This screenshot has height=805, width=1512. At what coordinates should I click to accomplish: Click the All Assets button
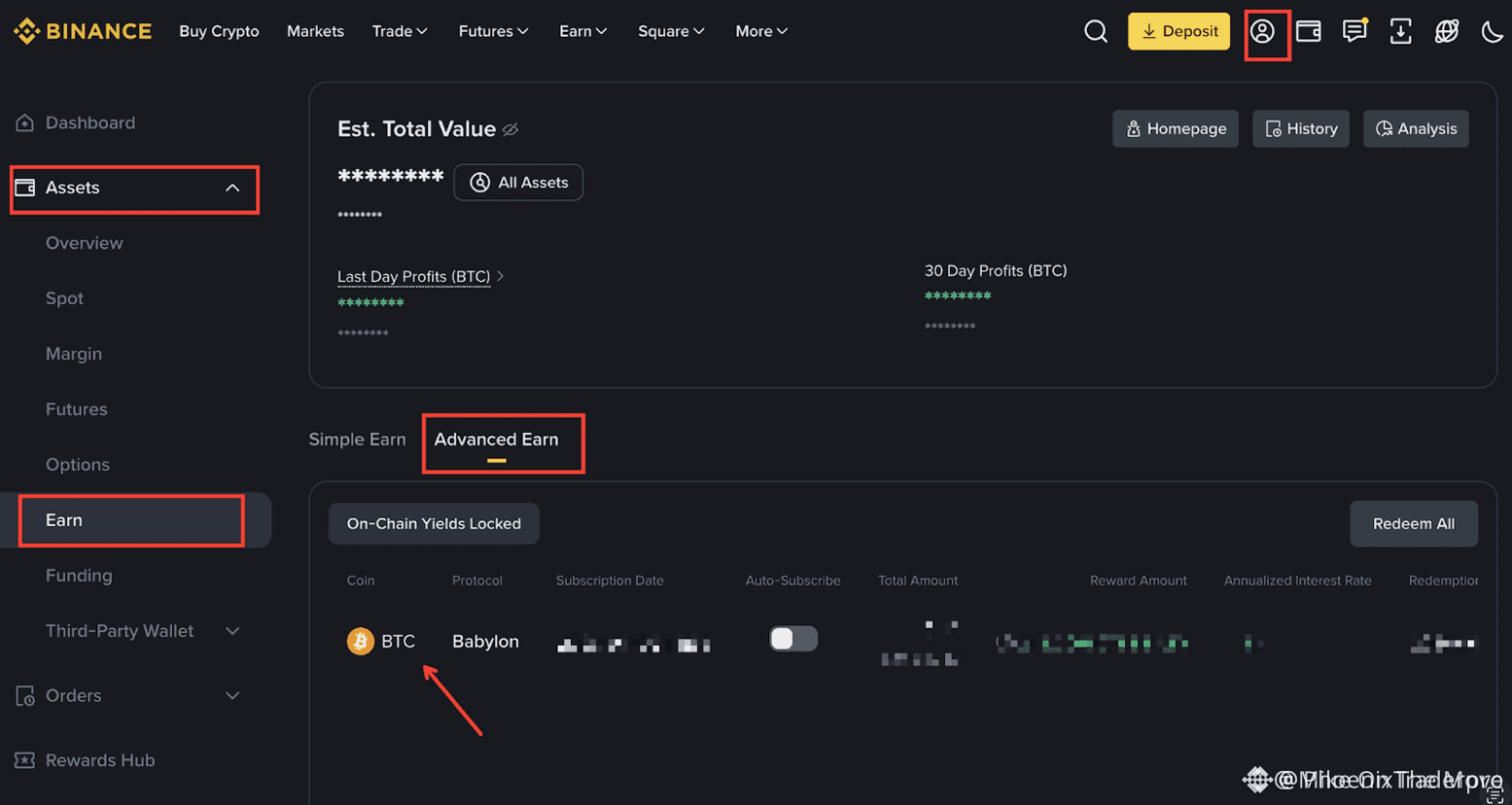tap(518, 183)
